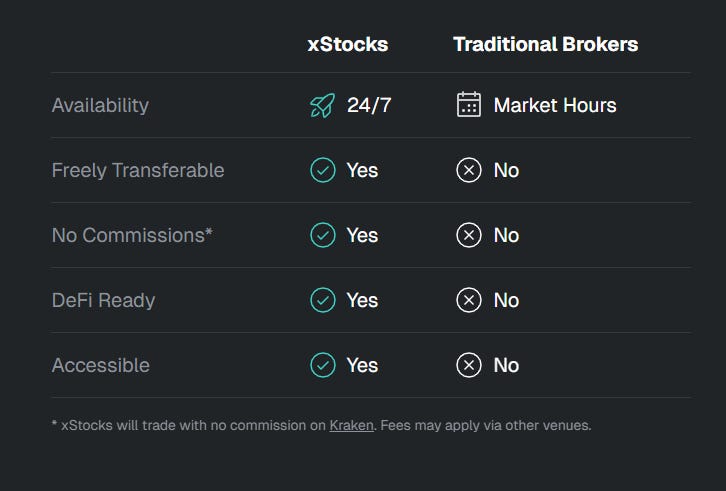The width and height of the screenshot is (726, 491).
Task: Click the rocket icon beside 24/7
Action: tap(323, 105)
